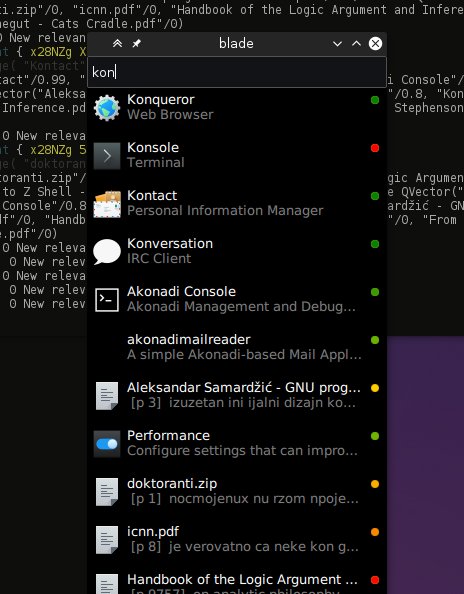Click the green dot next to Kontact
Viewport: 464px width, 594px height.
tap(375, 196)
